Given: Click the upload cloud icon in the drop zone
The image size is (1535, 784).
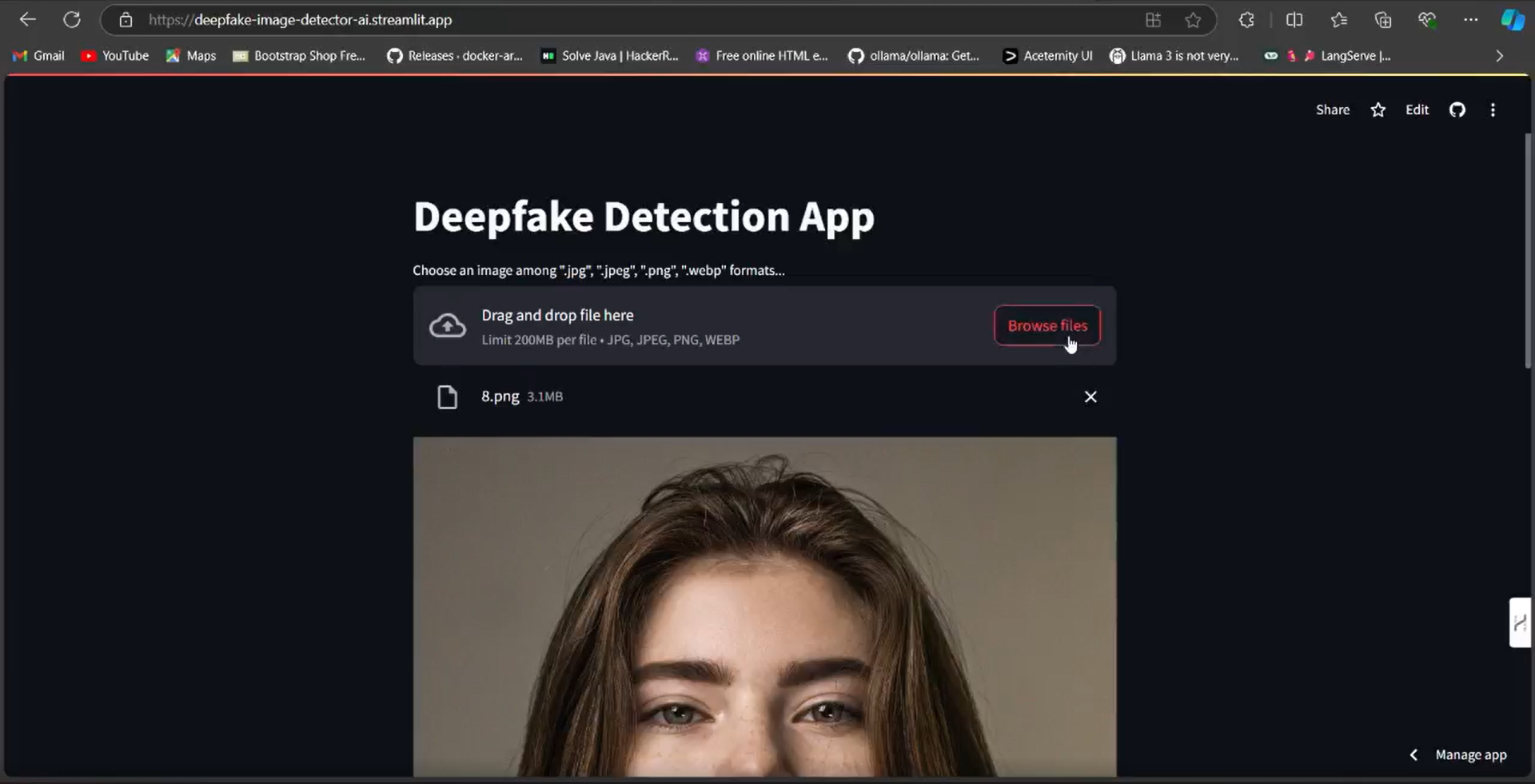Looking at the screenshot, I should tap(447, 325).
